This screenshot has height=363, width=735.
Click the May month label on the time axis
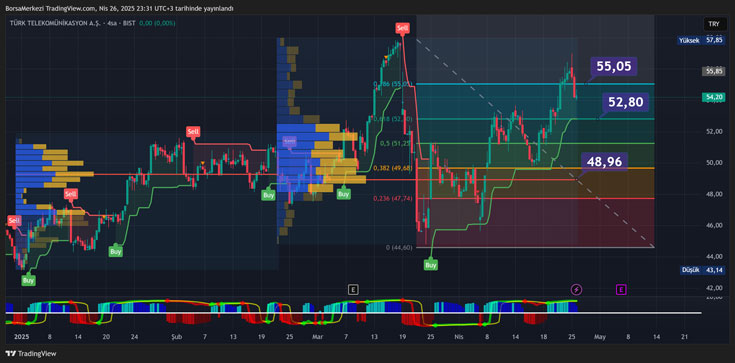pos(600,337)
